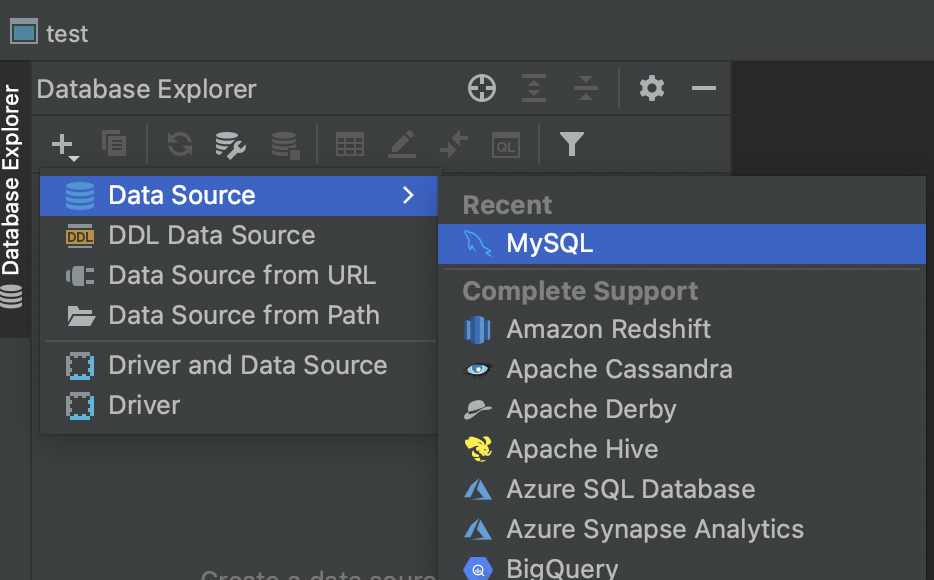Select Driver and Data Source entry

point(238,366)
